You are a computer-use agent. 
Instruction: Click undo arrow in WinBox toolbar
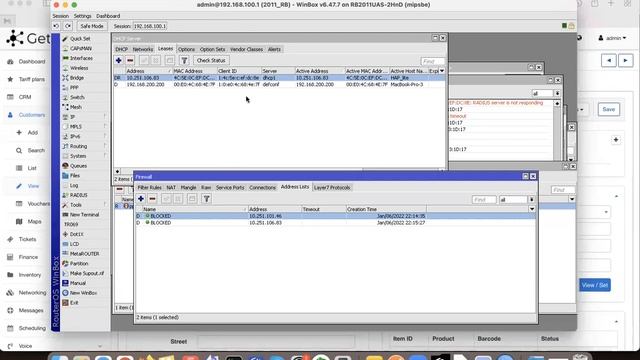(56, 26)
